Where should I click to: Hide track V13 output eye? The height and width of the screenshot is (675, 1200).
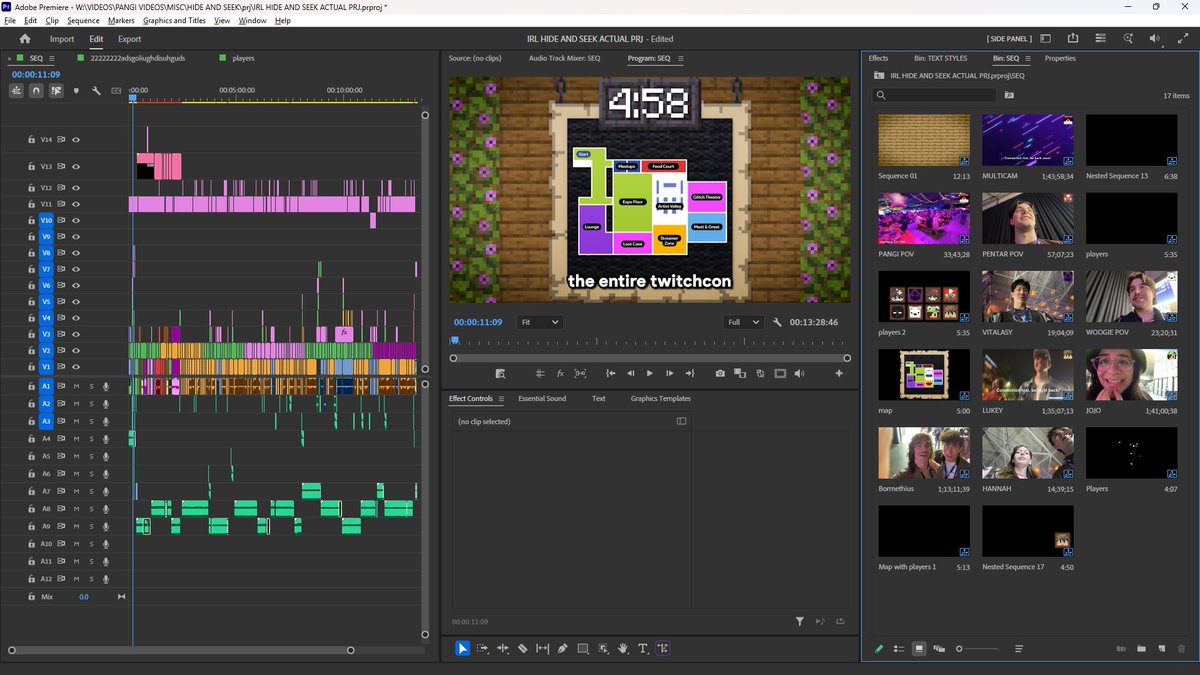tap(75, 166)
